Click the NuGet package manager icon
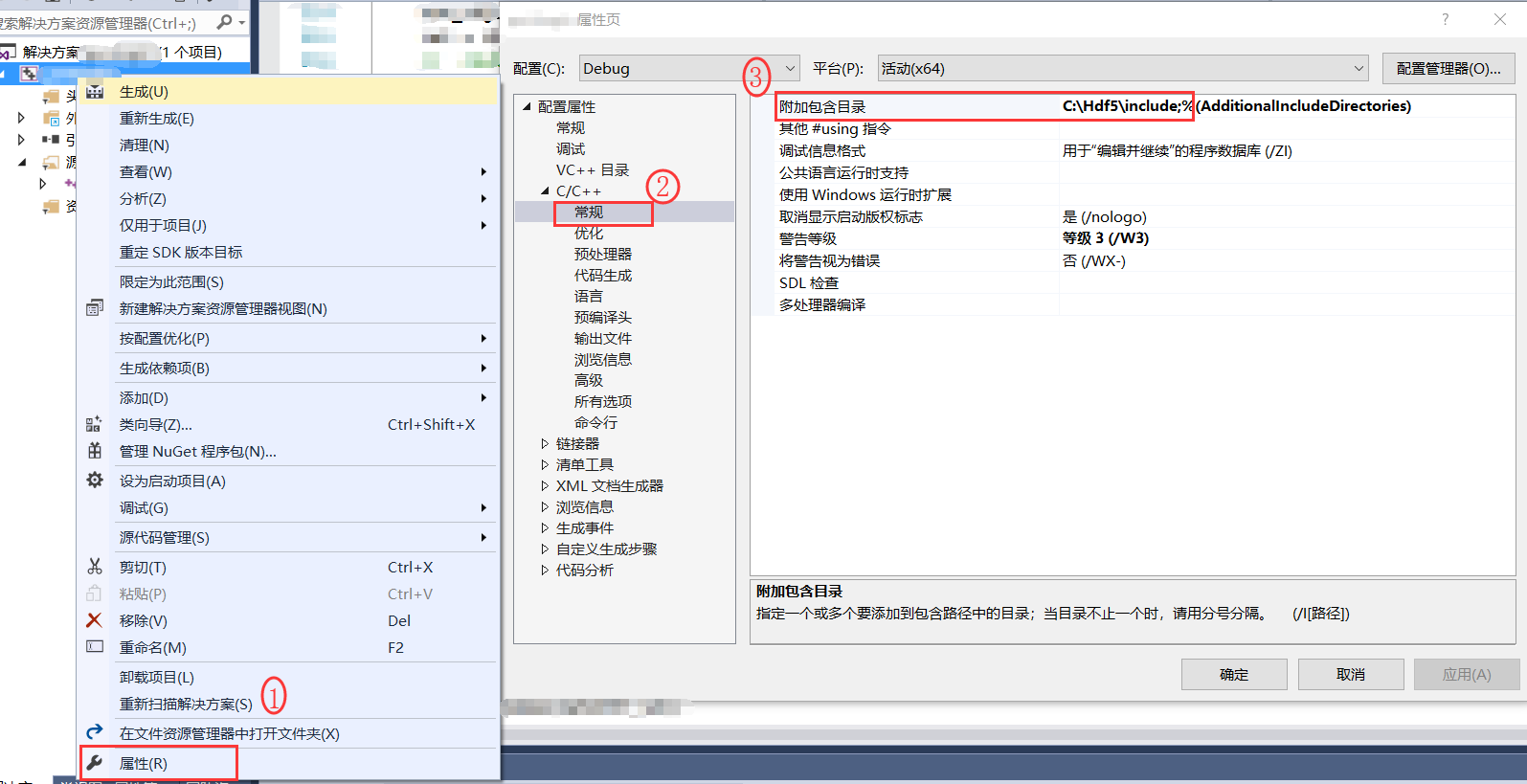 click(x=95, y=451)
